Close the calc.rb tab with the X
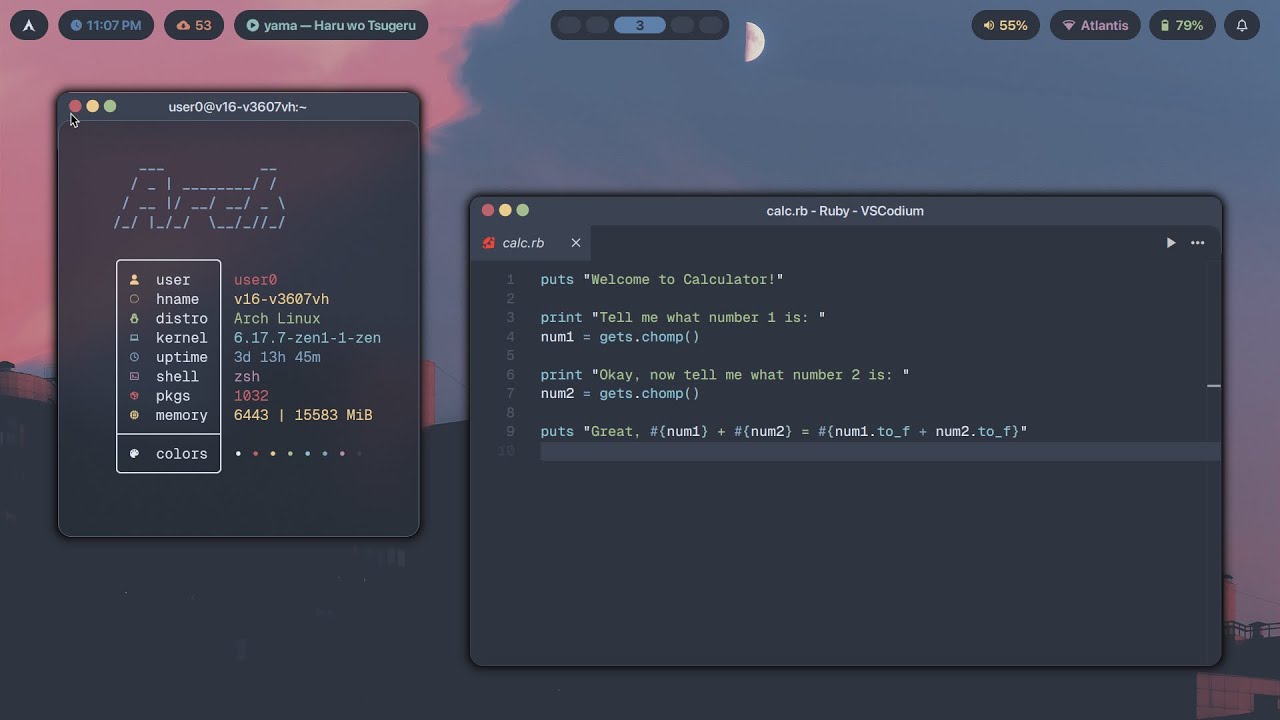Image resolution: width=1280 pixels, height=720 pixels. 576,243
